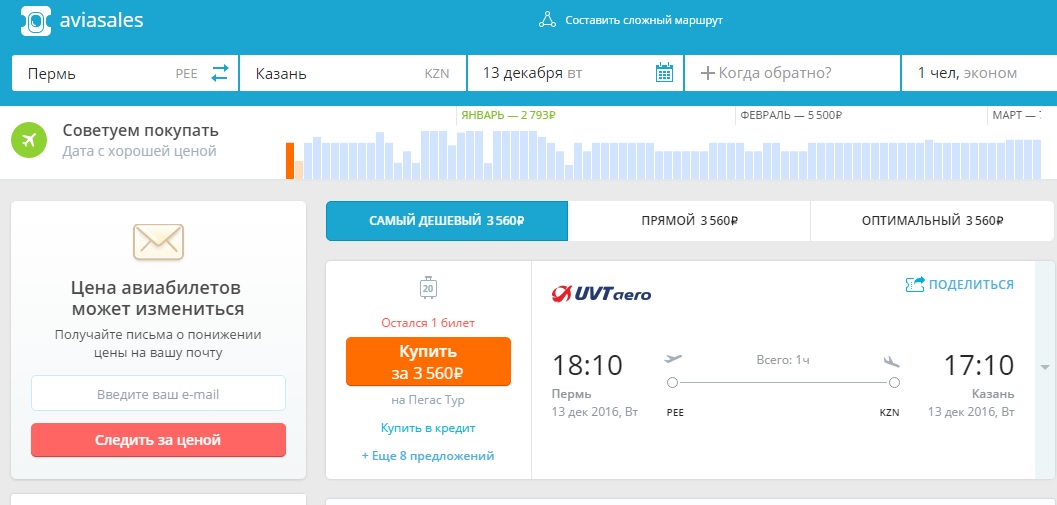The image size is (1057, 505).
Task: Click the baggage allowance icon
Action: 428,288
